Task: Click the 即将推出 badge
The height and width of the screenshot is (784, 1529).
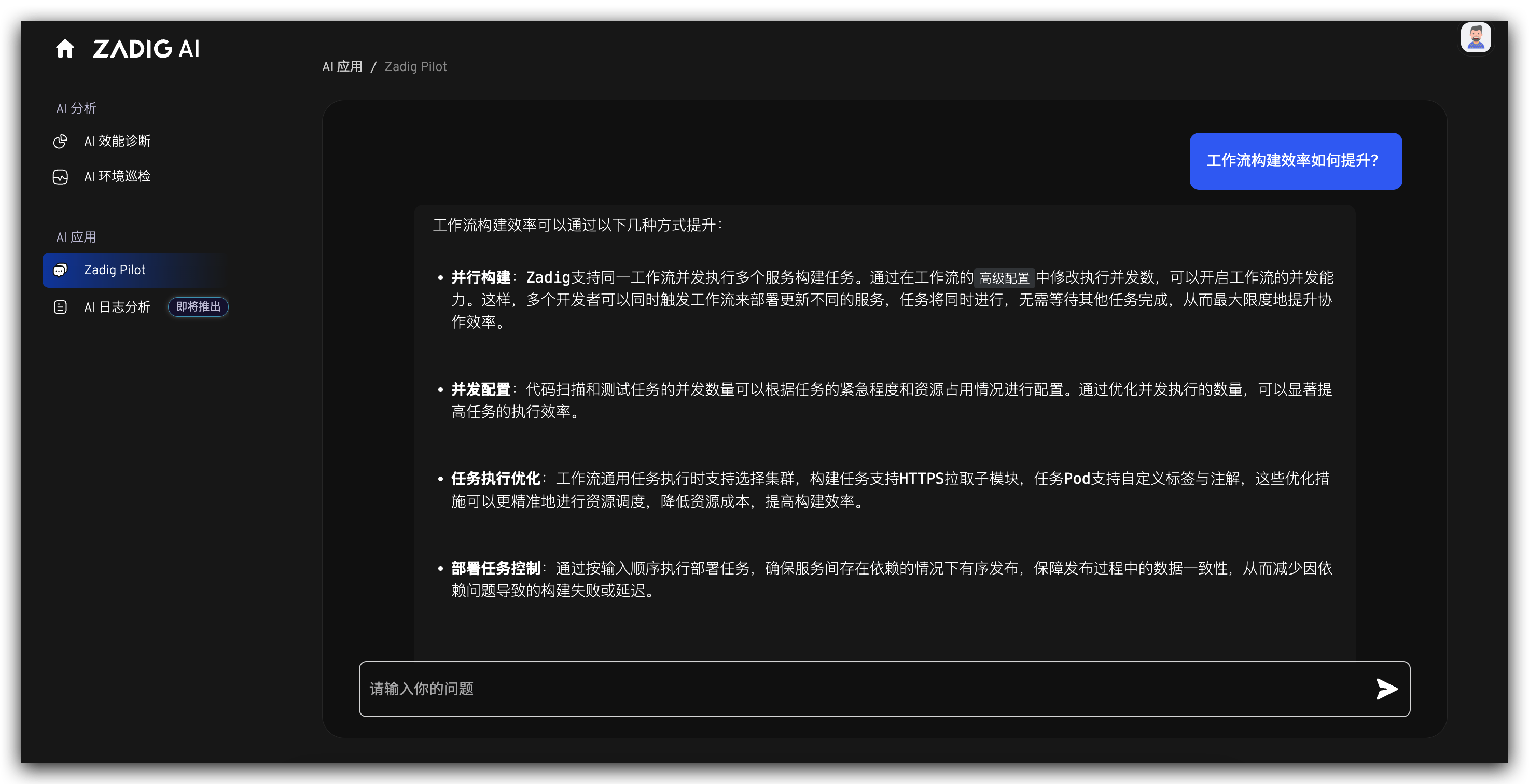Action: (198, 307)
